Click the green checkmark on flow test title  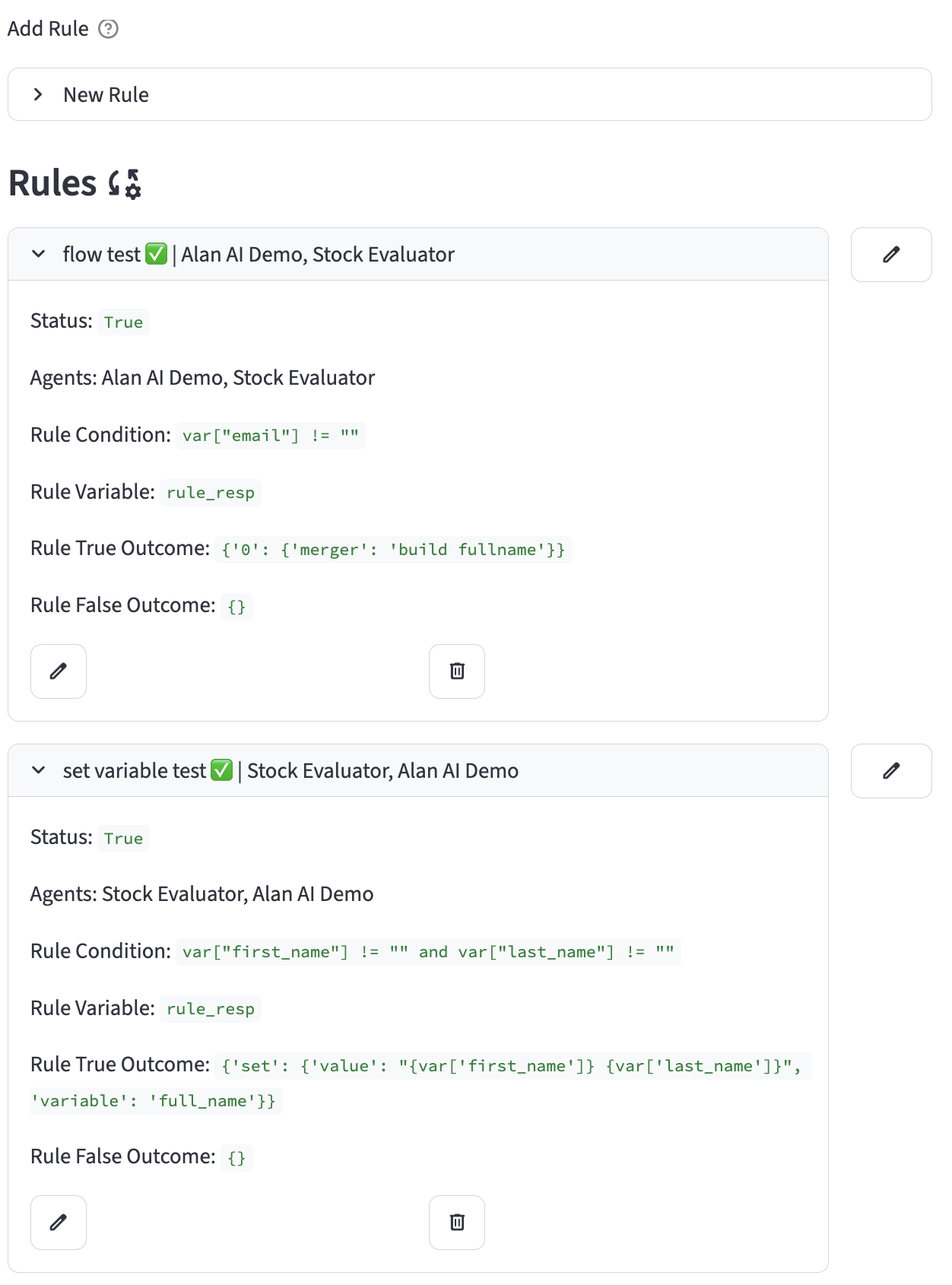[156, 254]
